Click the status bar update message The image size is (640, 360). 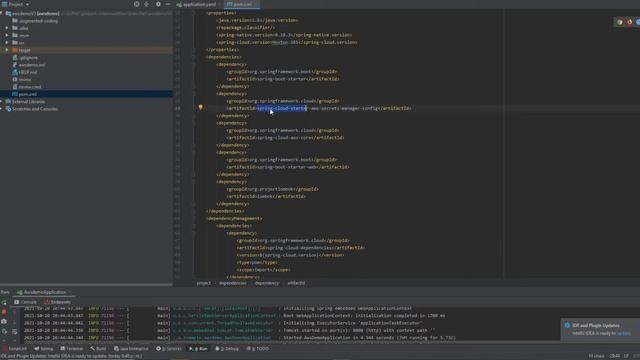pos(71,356)
